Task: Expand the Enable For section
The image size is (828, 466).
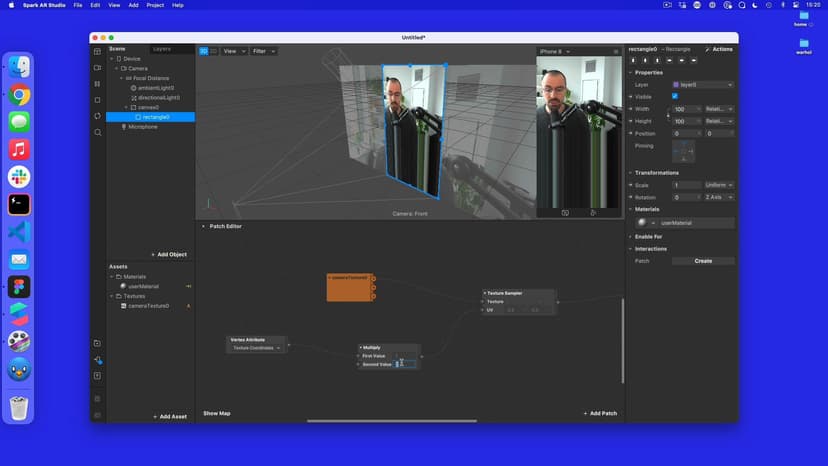Action: (631, 237)
